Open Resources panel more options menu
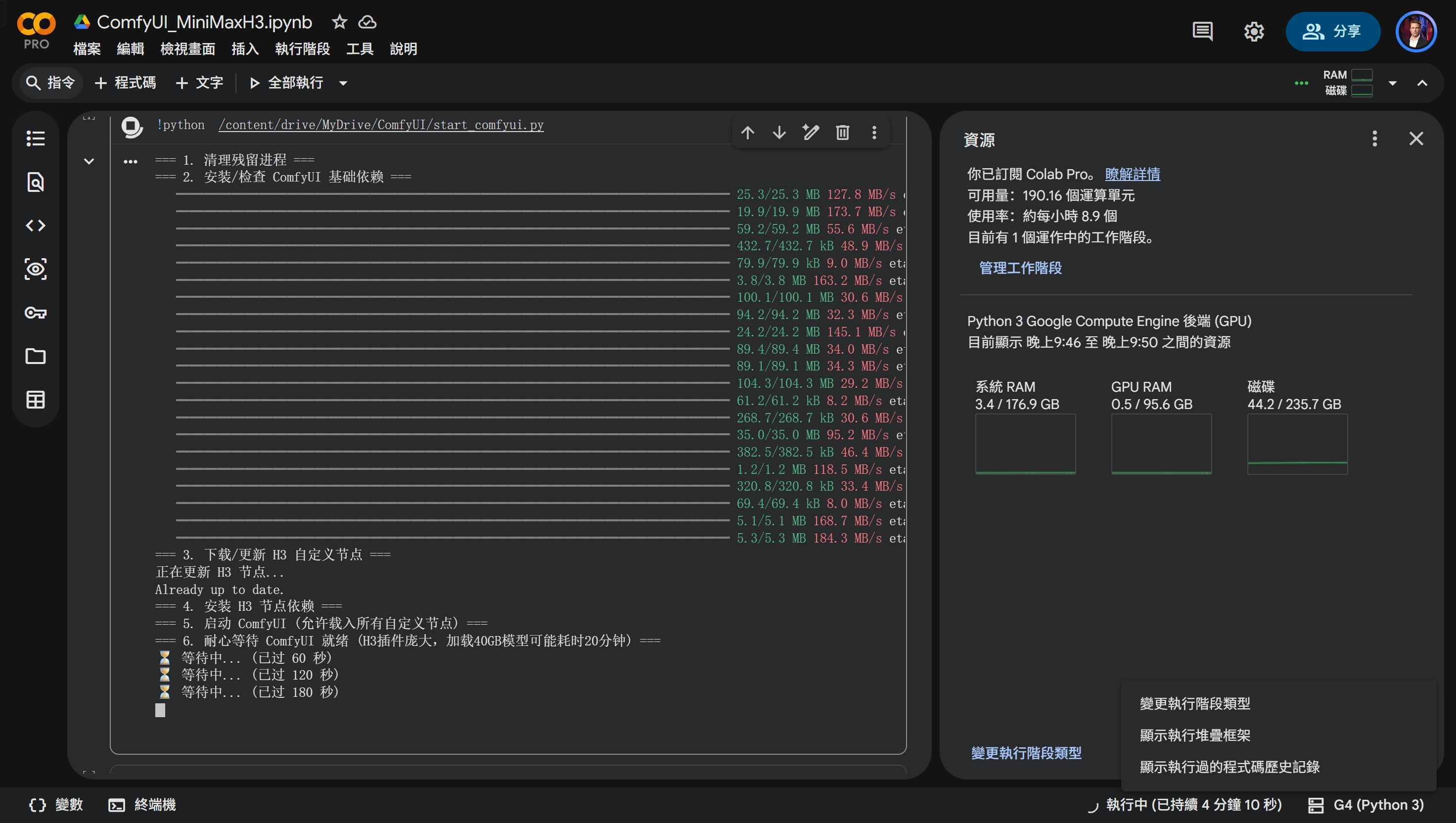Screen dimensions: 1456x823 (x=1374, y=138)
